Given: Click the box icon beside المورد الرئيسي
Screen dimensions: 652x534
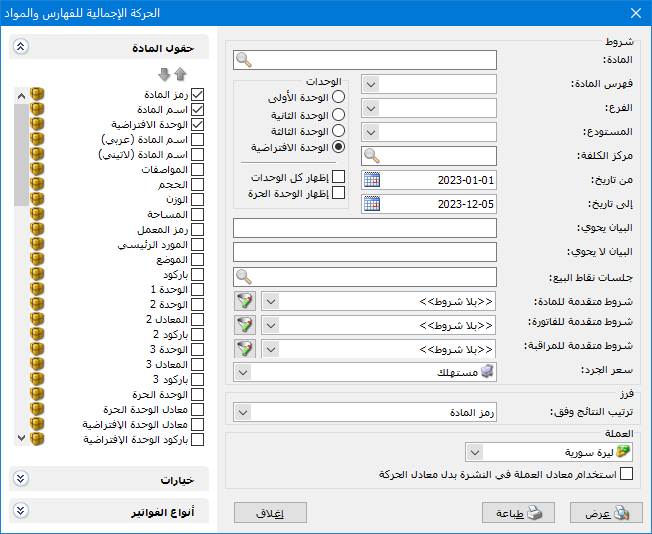Looking at the screenshot, I should 37,244.
